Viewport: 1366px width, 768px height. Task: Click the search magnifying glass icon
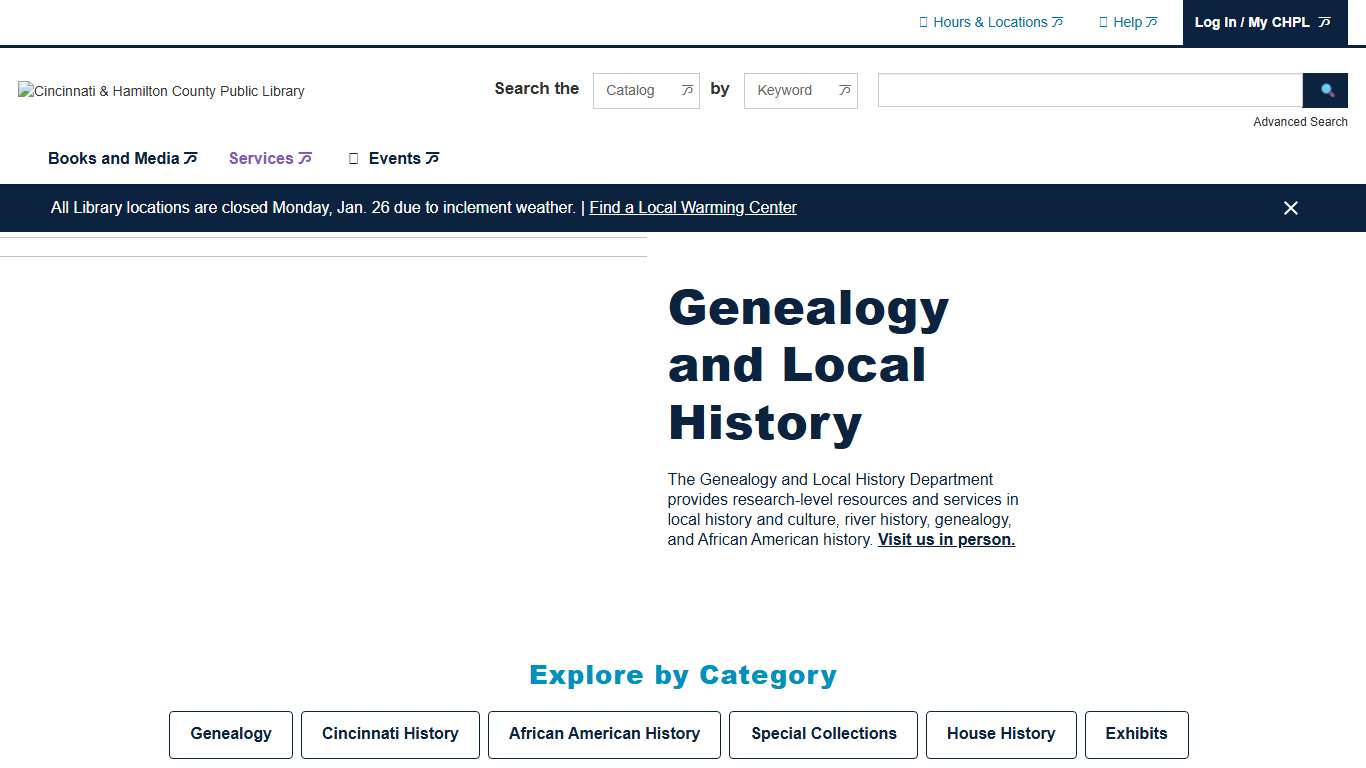click(x=1325, y=90)
